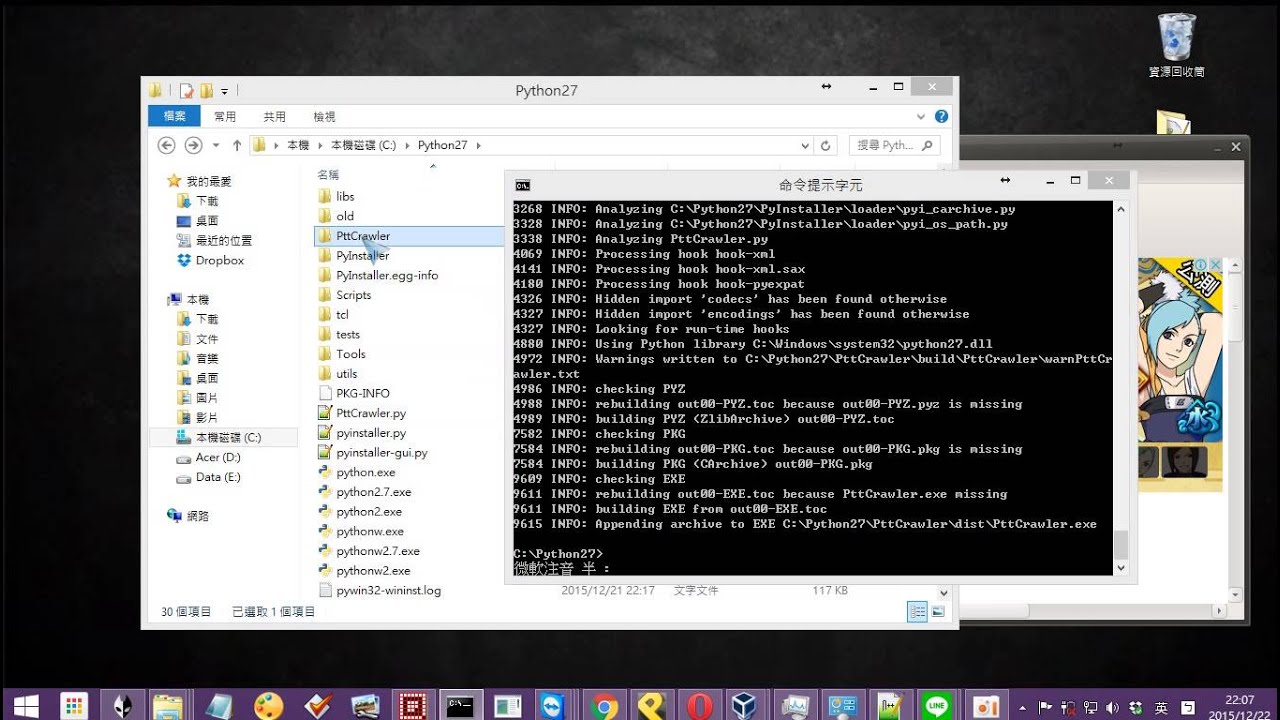
Task: Refresh the Python27 folder view
Action: [825, 145]
